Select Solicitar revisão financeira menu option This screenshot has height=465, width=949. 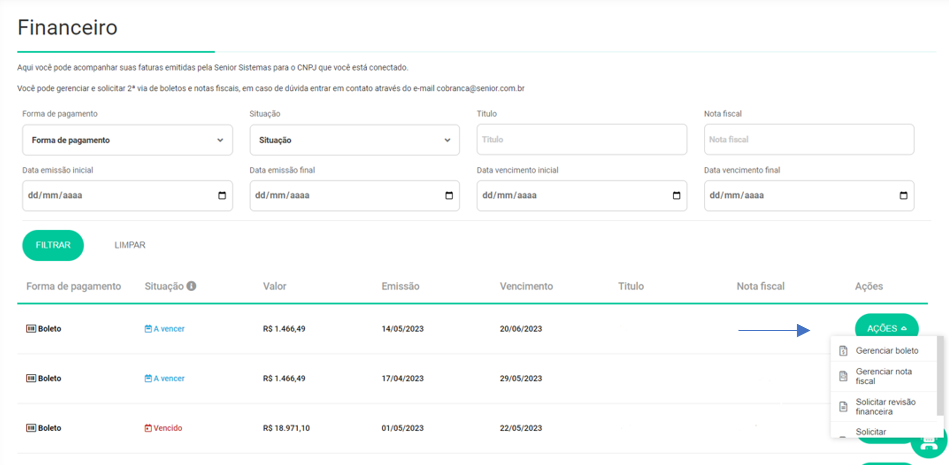(x=883, y=406)
